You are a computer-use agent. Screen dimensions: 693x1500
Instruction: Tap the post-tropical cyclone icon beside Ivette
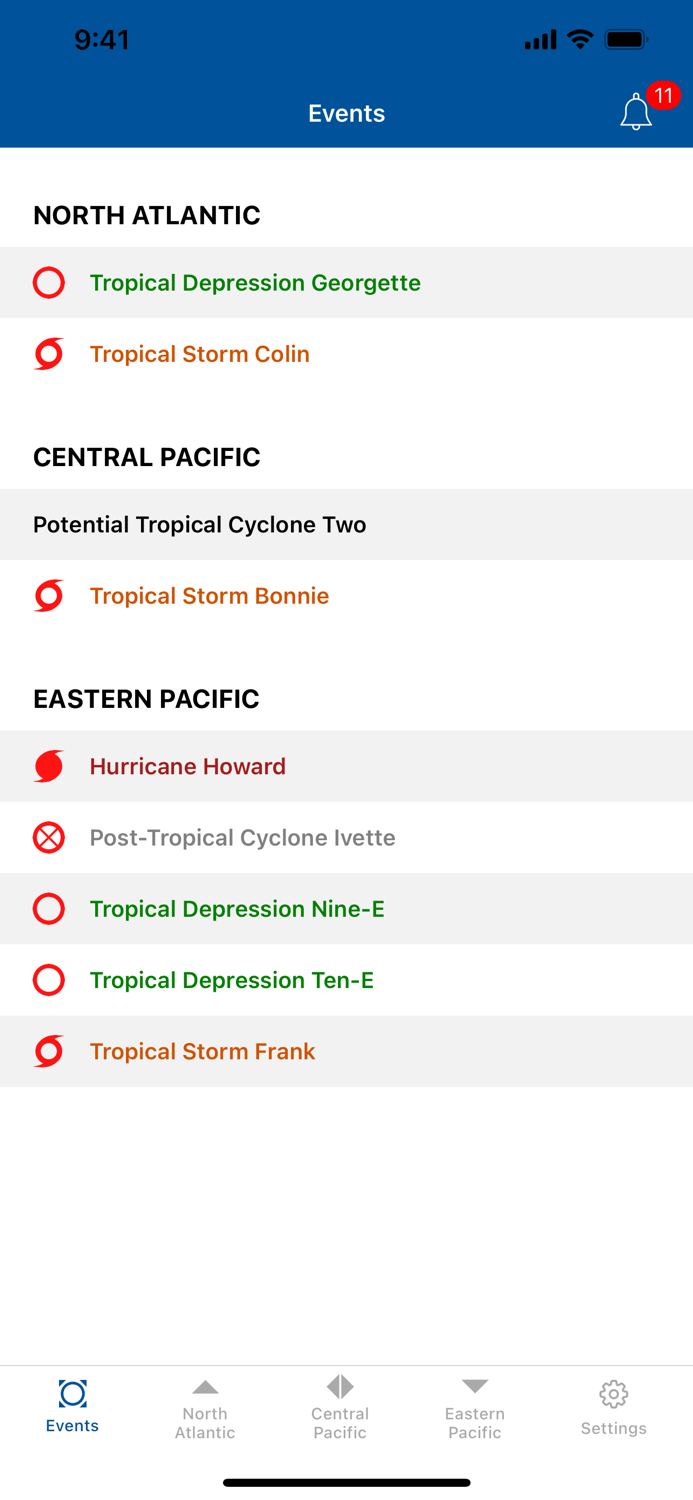coord(48,838)
